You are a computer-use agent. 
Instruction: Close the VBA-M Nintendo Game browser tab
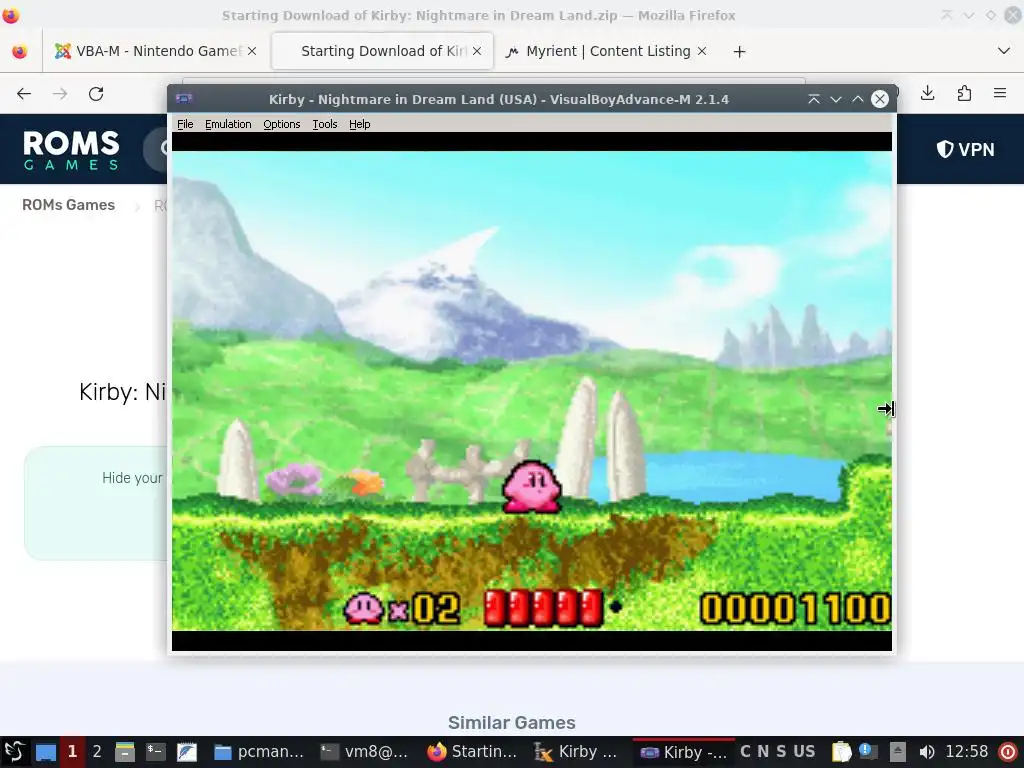pos(252,51)
